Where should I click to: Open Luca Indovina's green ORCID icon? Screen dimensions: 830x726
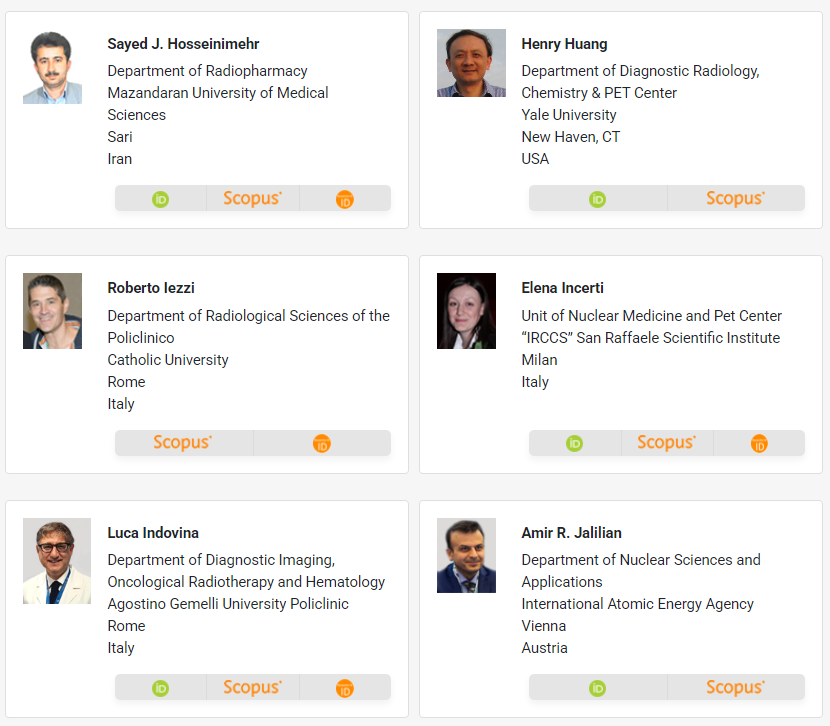click(160, 688)
